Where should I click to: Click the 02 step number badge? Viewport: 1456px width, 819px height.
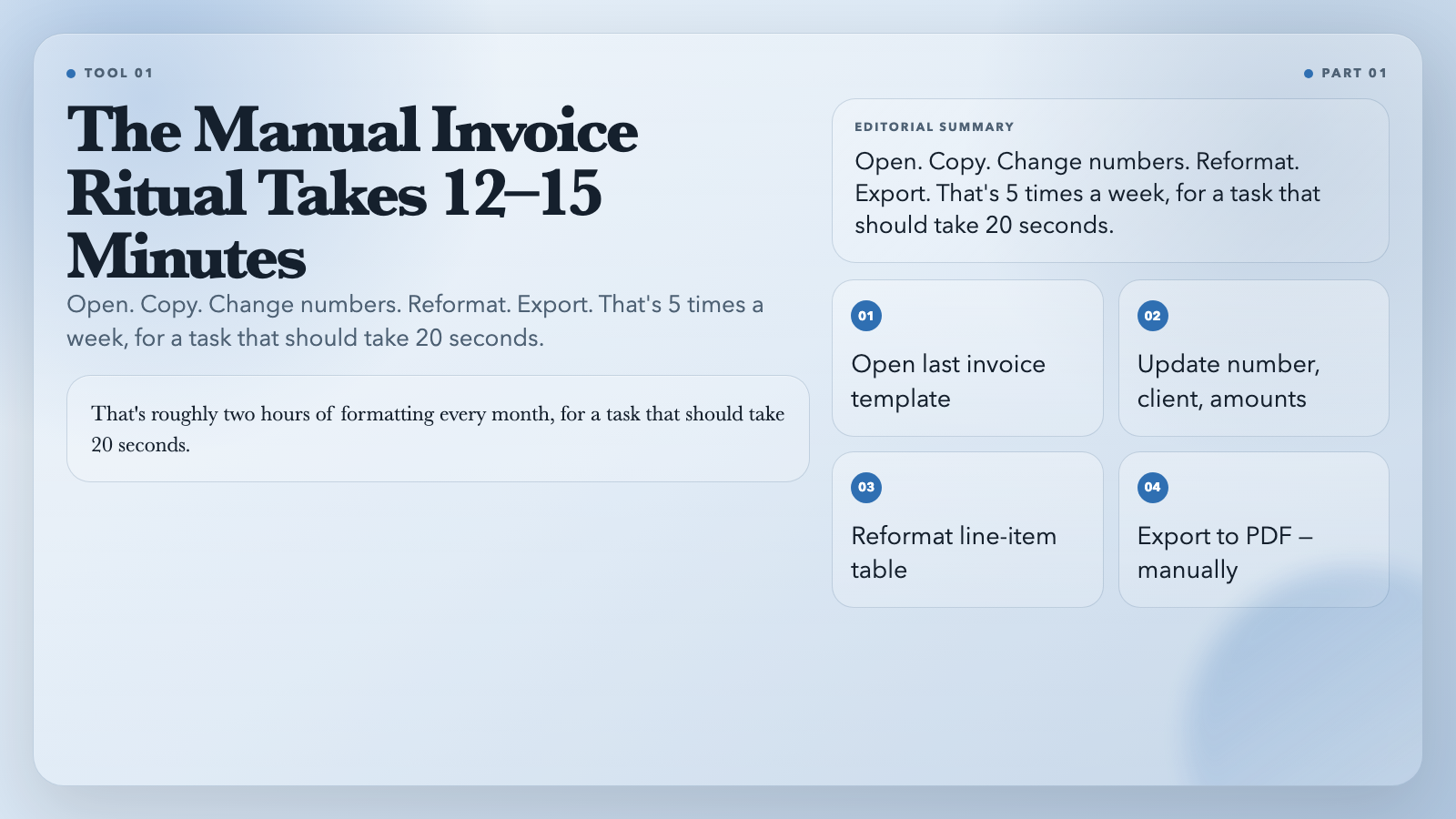point(1153,316)
